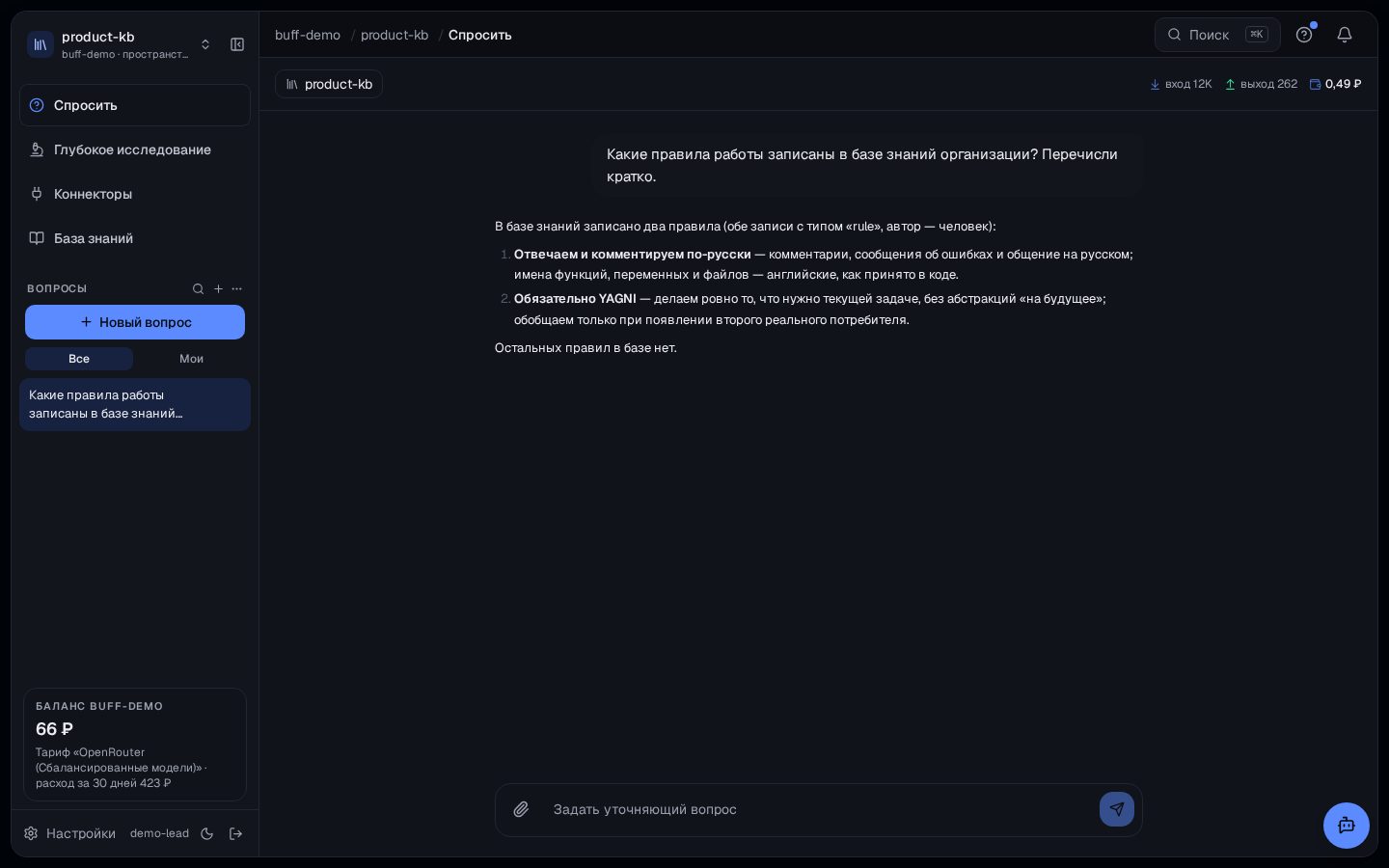Click the выход 262 token indicator

click(1261, 84)
